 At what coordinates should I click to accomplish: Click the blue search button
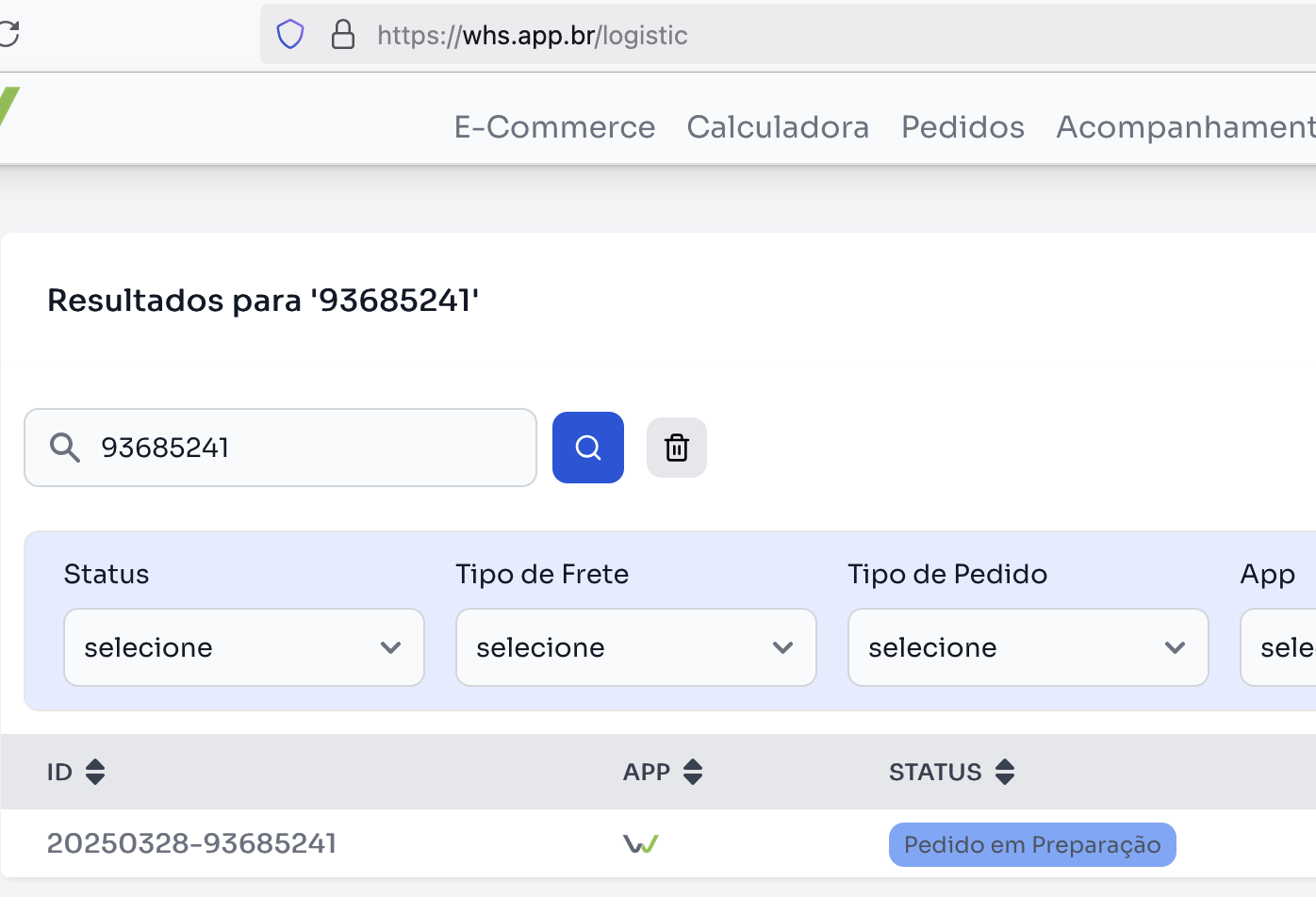click(587, 448)
